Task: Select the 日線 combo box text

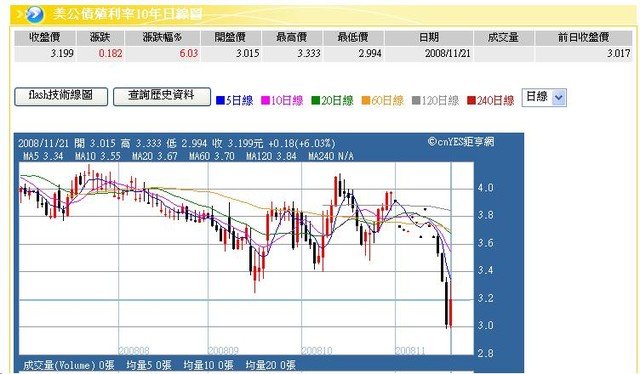Action: (x=537, y=97)
